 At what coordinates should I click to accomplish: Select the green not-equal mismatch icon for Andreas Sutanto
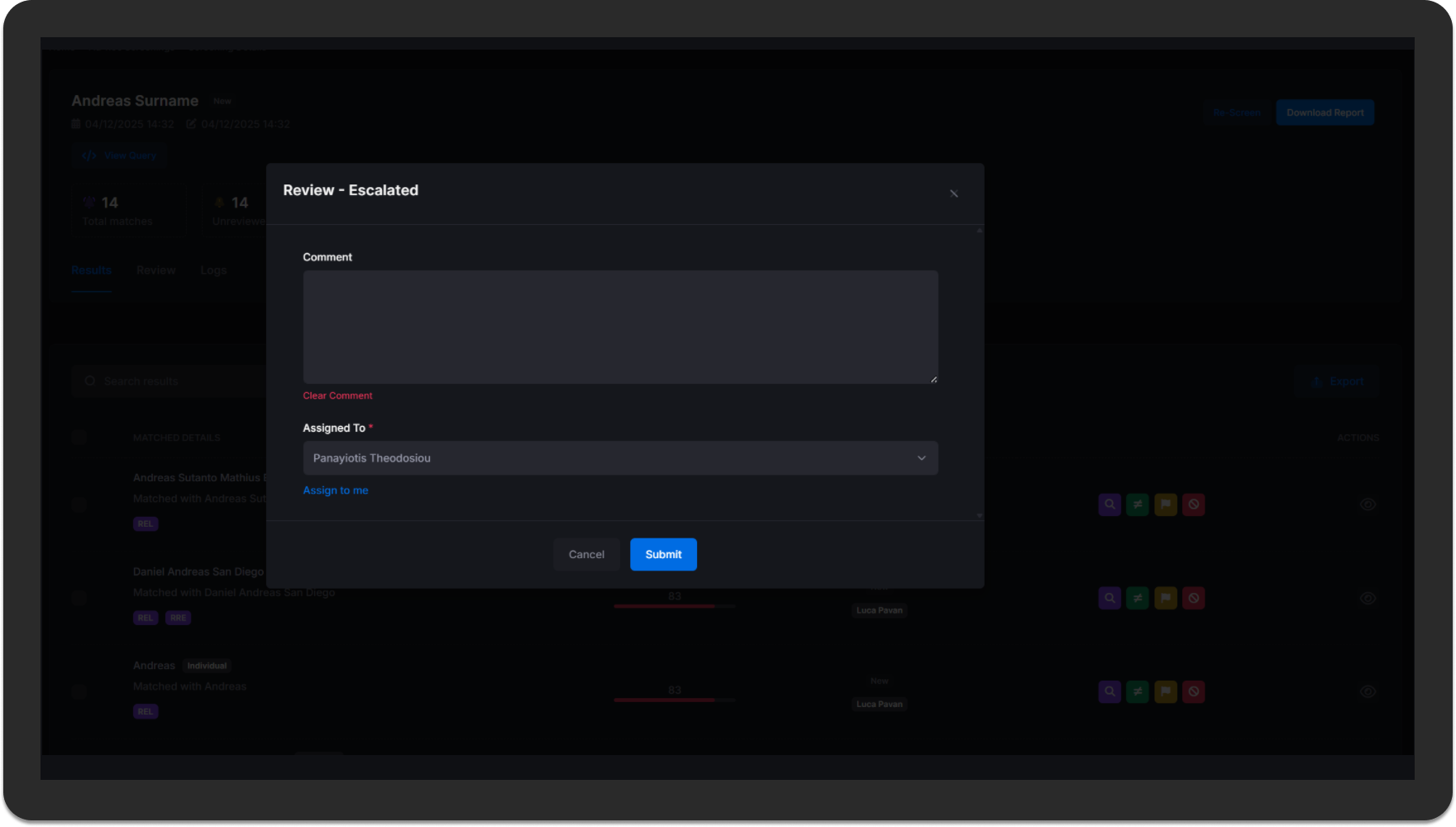click(1137, 504)
